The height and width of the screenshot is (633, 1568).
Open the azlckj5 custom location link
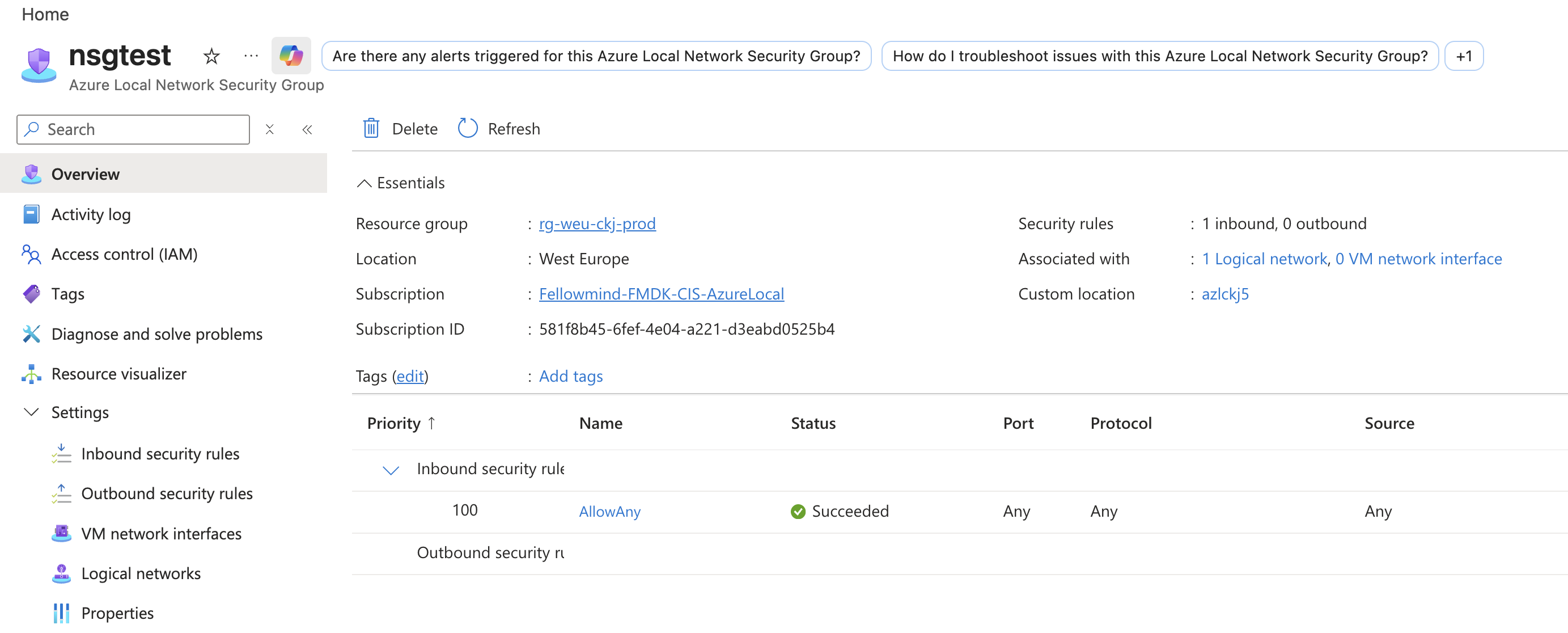click(x=1224, y=294)
